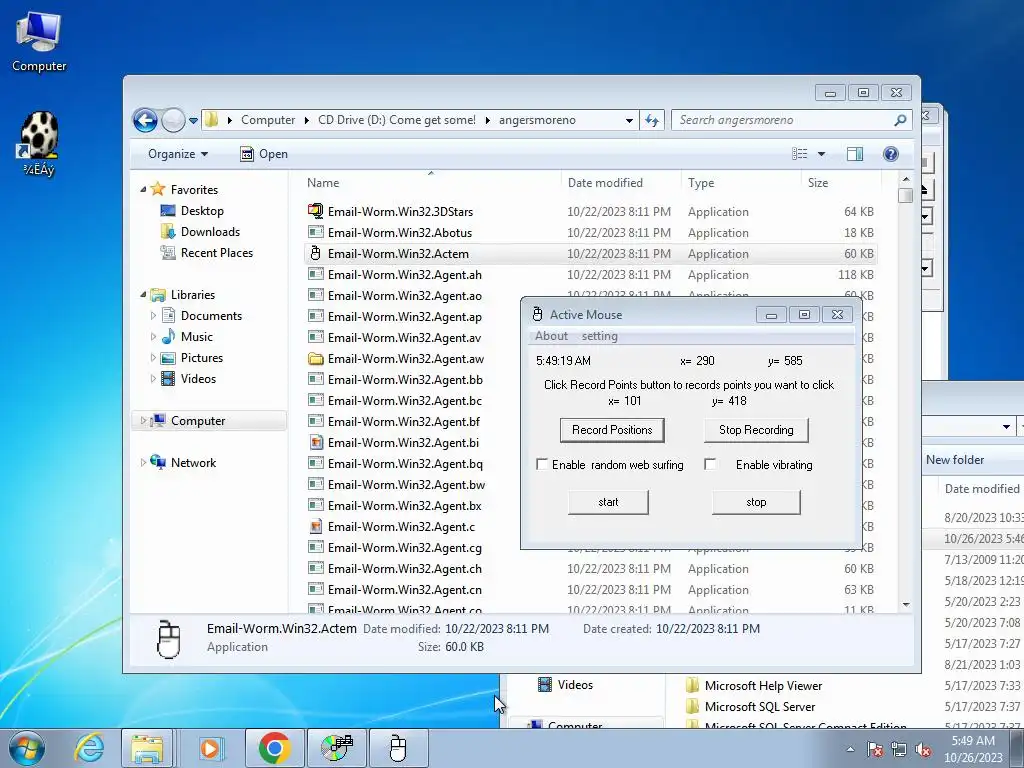Open the recent locations dropdown arrow
Image resolution: width=1024 pixels, height=768 pixels.
point(193,121)
